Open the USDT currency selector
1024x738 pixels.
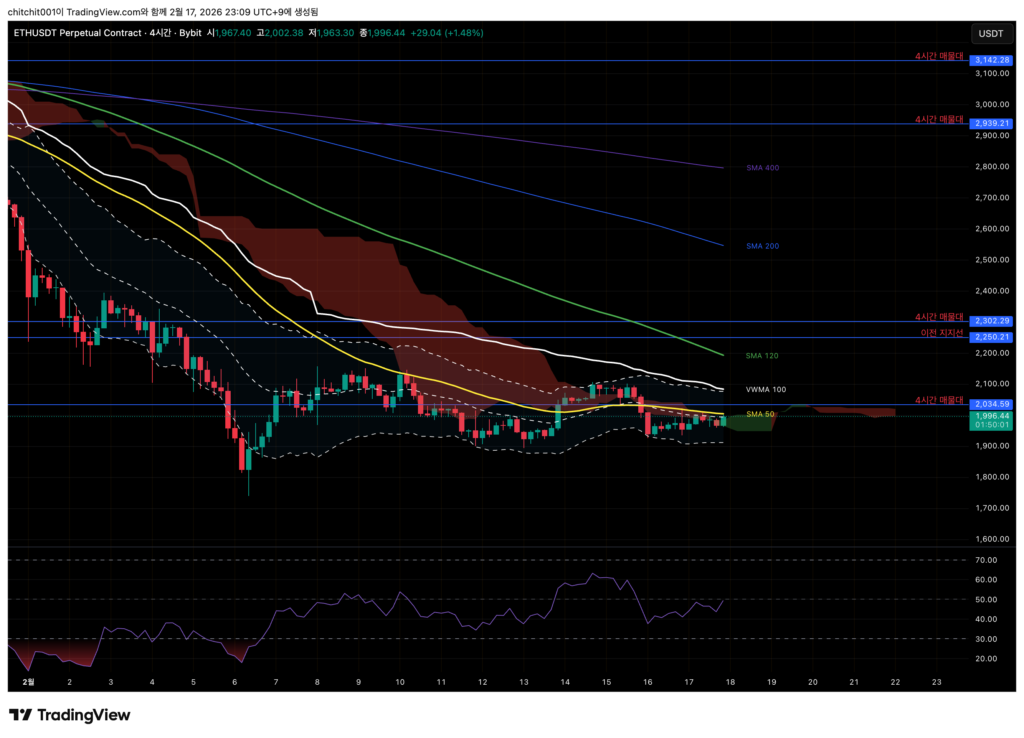point(990,34)
